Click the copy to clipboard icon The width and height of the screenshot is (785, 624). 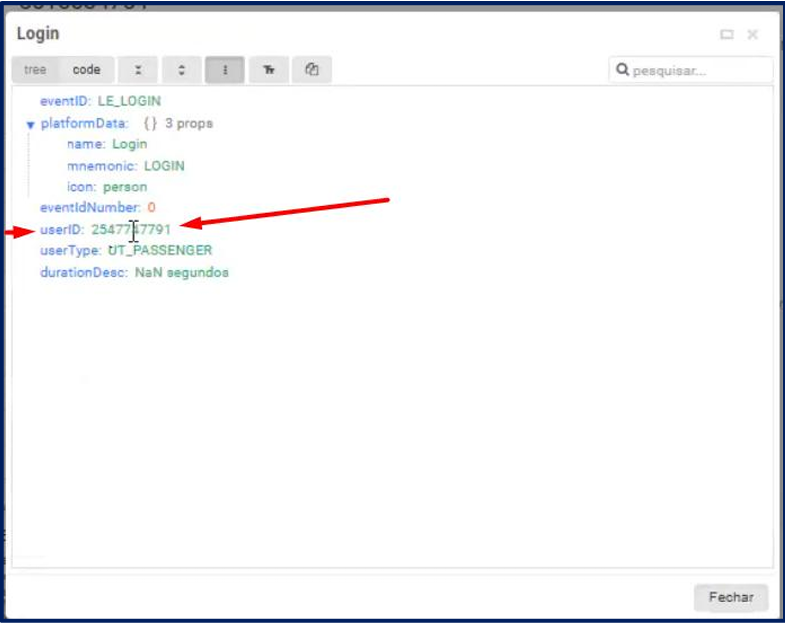pos(312,70)
